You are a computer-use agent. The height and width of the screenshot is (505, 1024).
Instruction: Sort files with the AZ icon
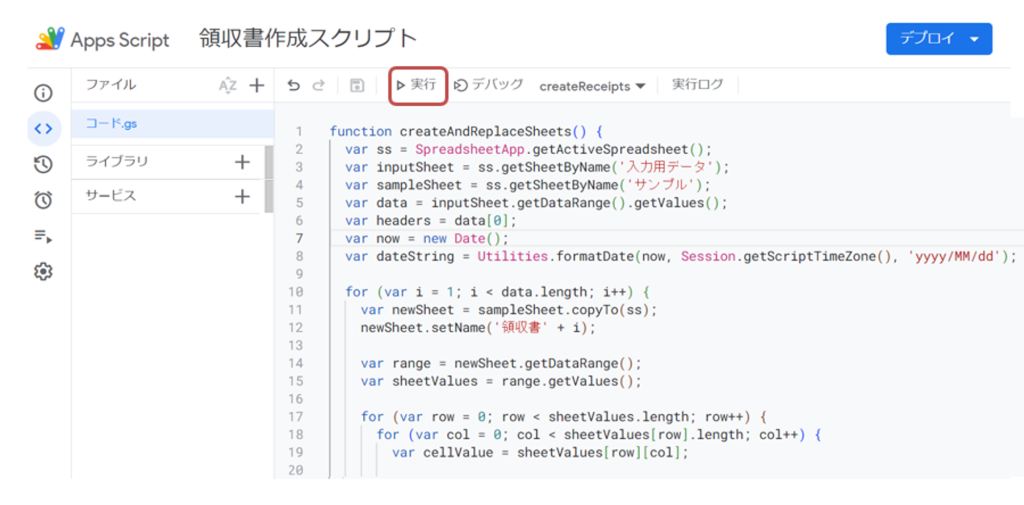click(228, 85)
